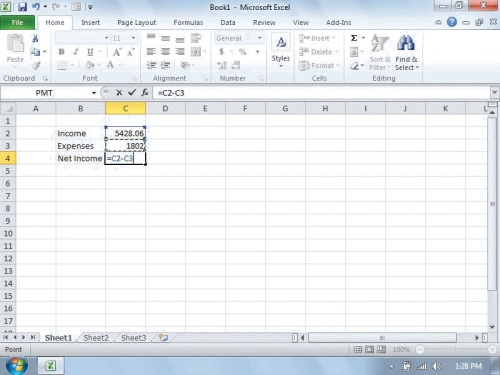Image resolution: width=500 pixels, height=375 pixels.
Task: Open Sort & Filter menu
Action: click(x=380, y=52)
